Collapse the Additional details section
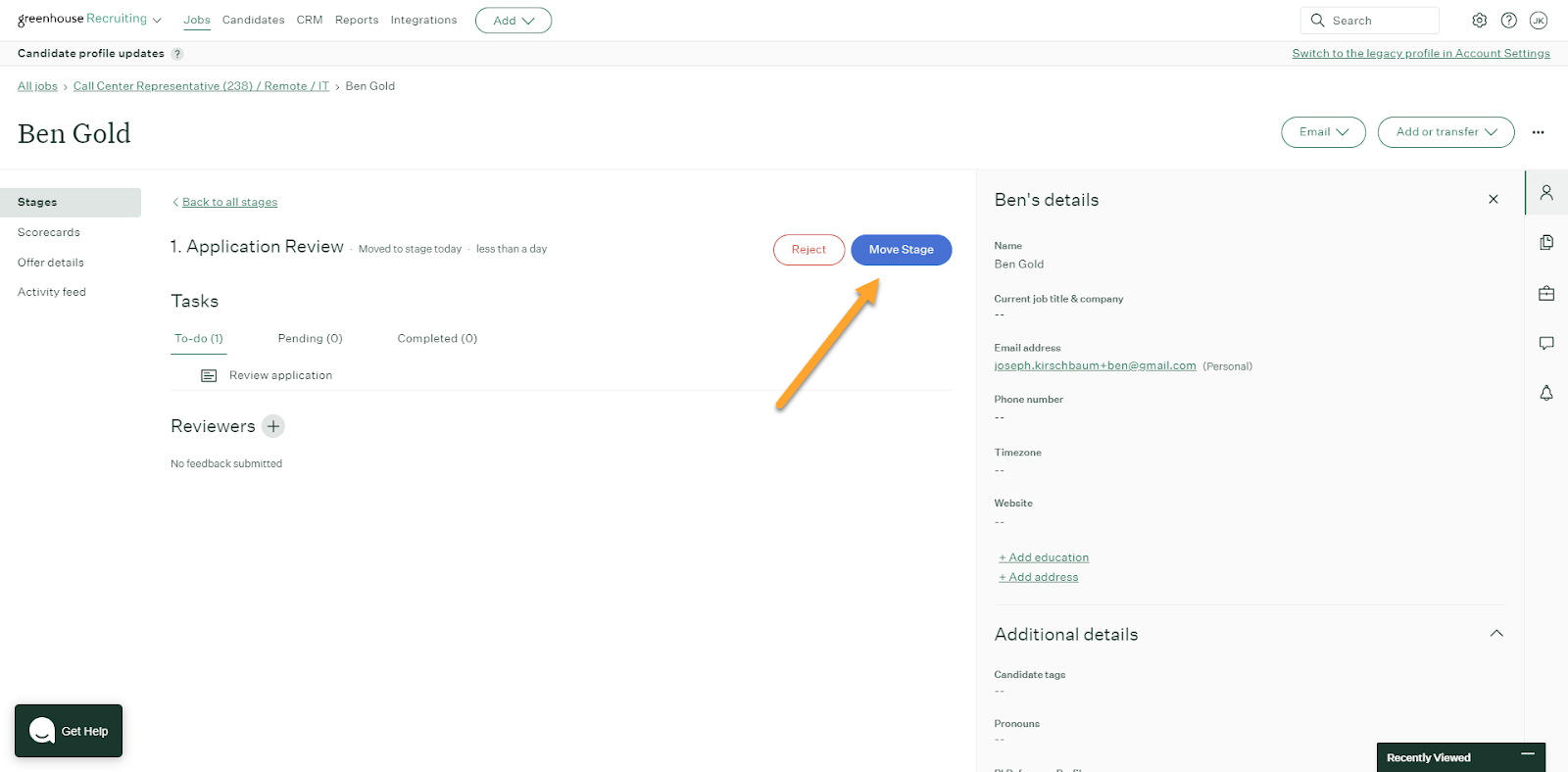The image size is (1568, 772). click(x=1496, y=634)
